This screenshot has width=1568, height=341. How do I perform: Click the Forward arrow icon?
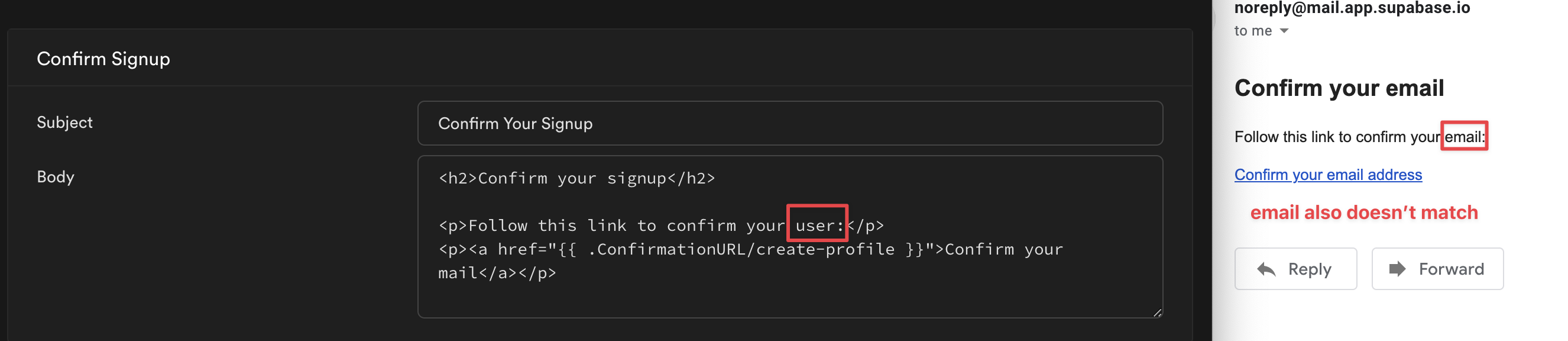point(1398,268)
